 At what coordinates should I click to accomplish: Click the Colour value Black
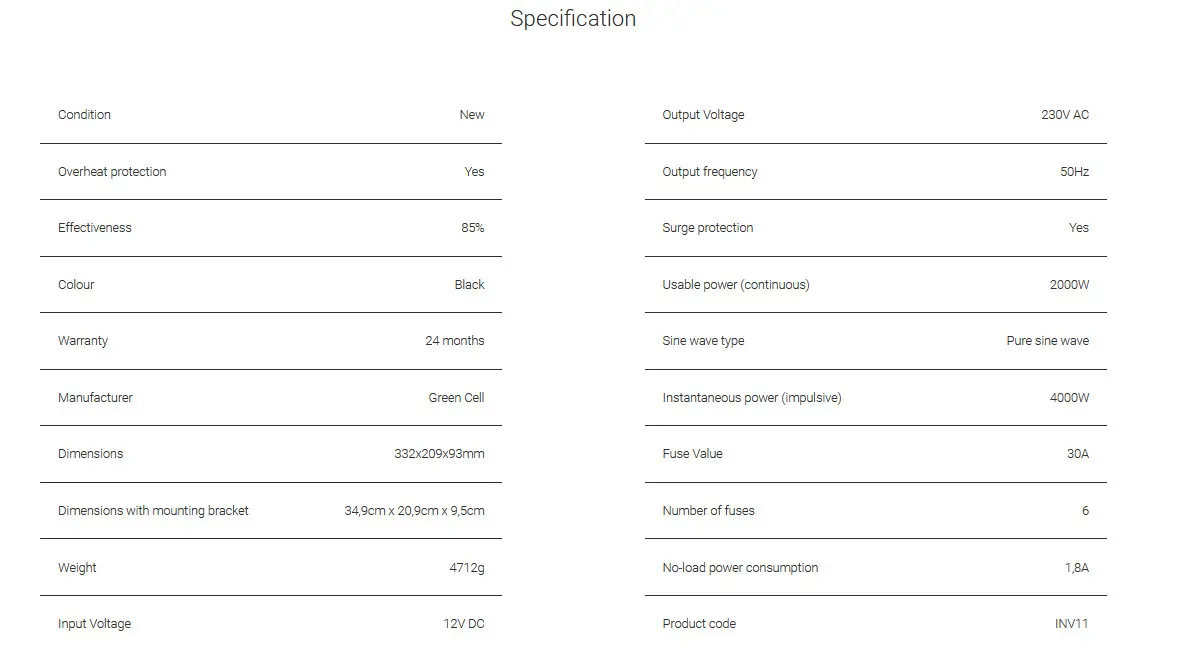pyautogui.click(x=469, y=285)
